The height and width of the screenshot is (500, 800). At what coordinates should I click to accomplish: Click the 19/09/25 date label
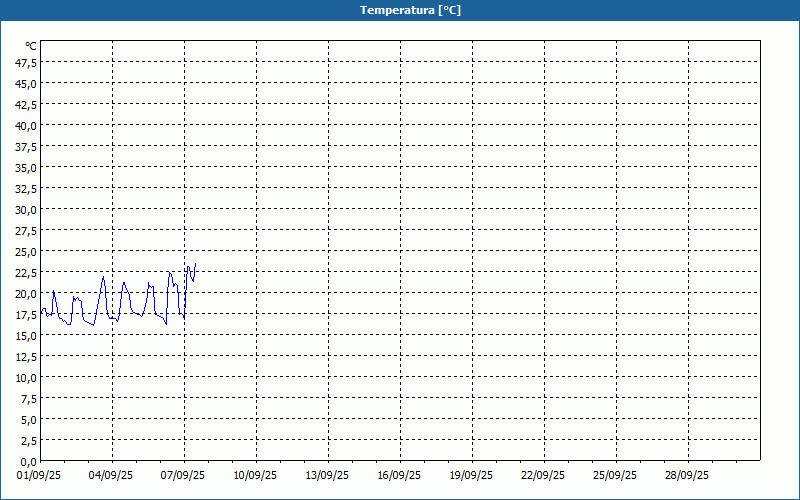point(471,476)
